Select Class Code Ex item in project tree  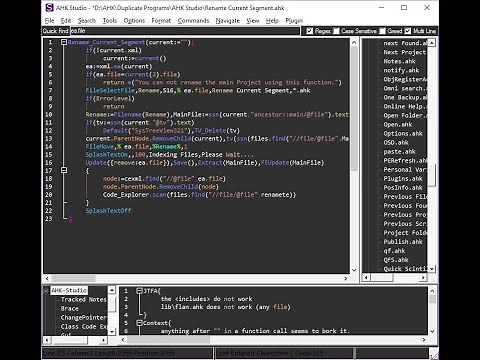(x=83, y=326)
